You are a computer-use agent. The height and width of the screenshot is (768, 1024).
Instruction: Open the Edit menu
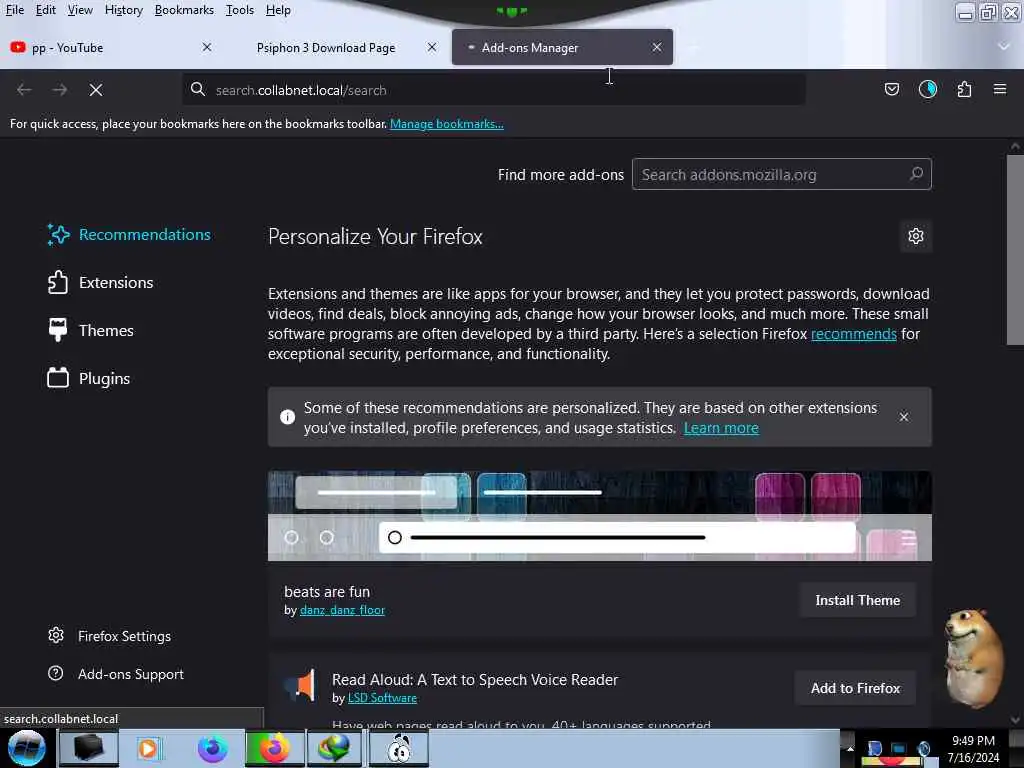[x=46, y=10]
